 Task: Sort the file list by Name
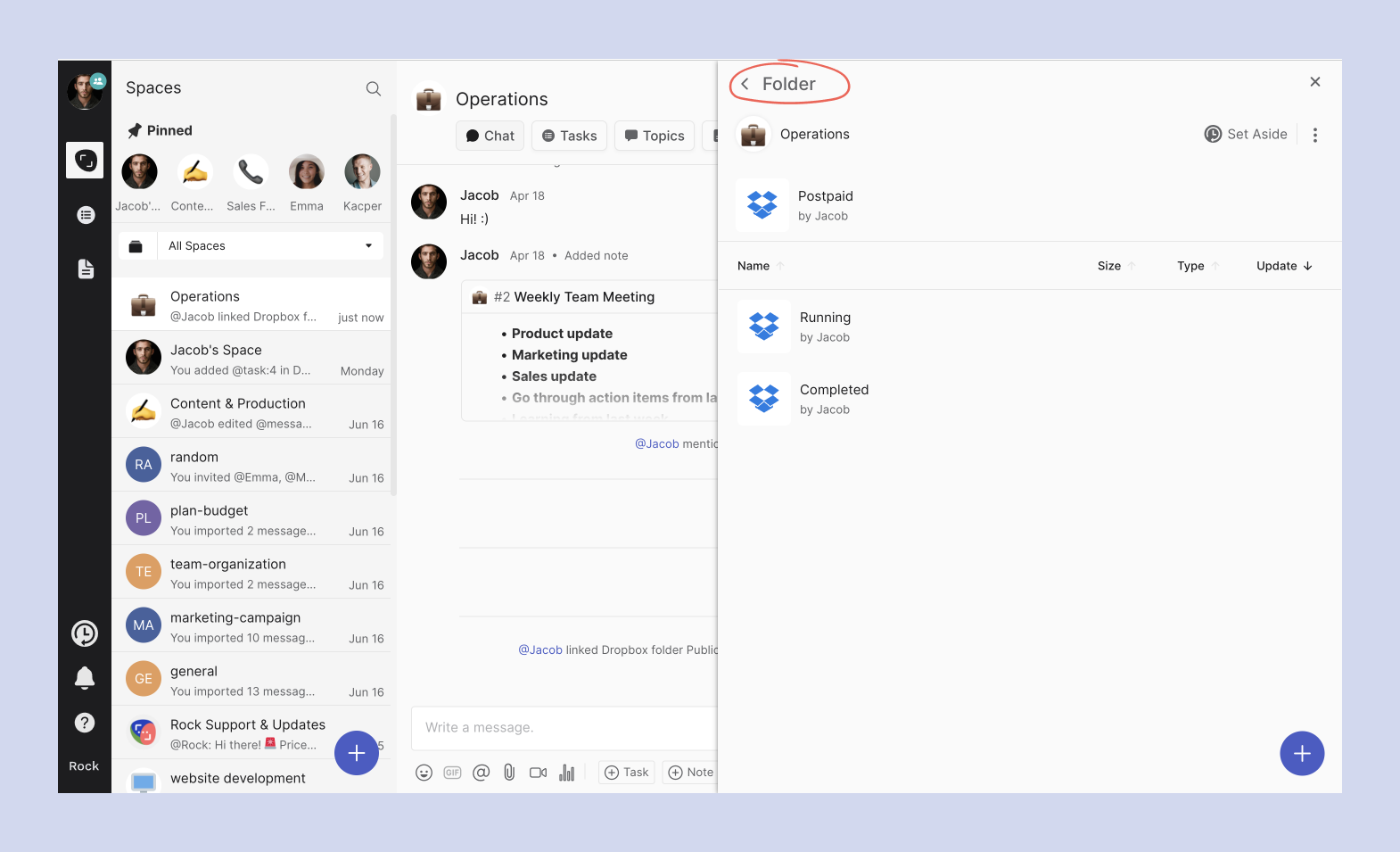[754, 266]
